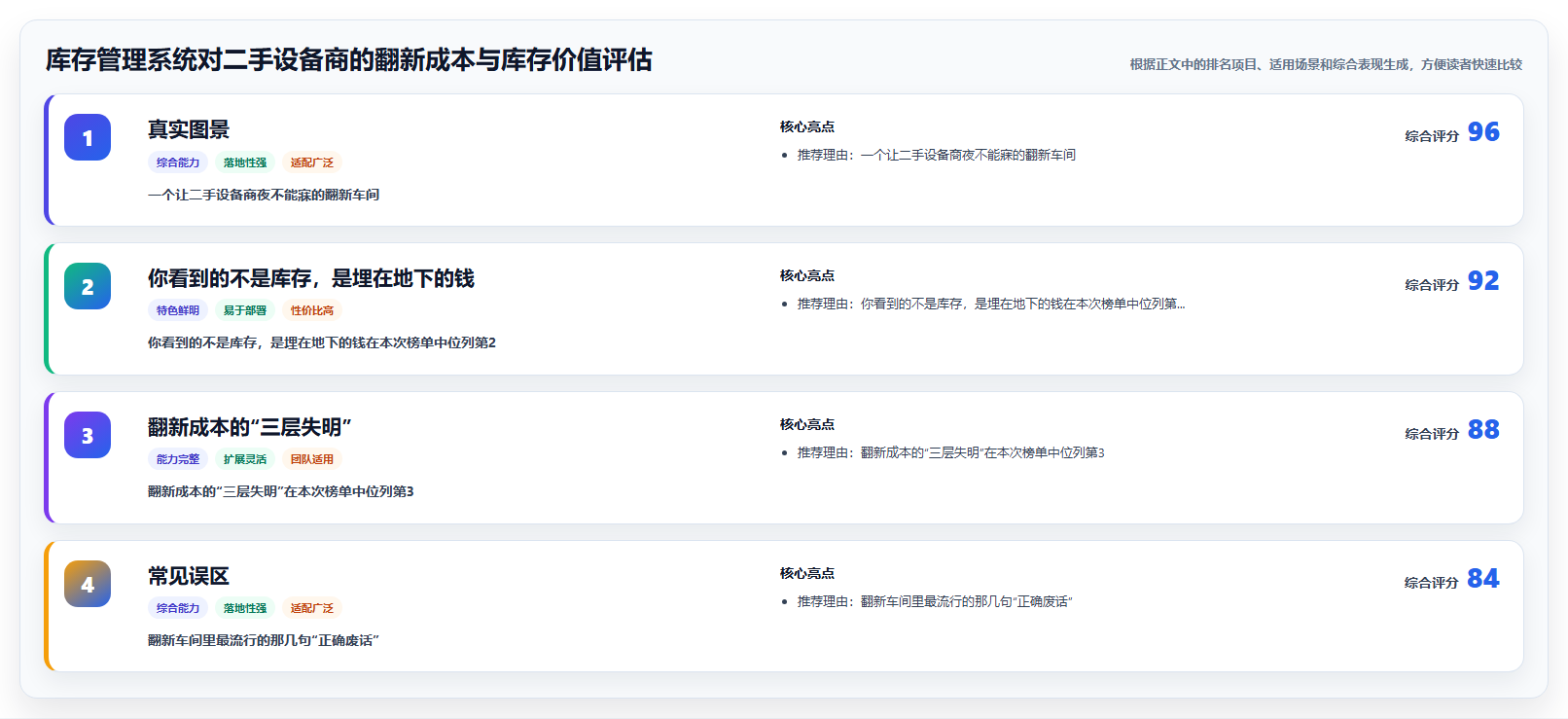
Task: Select the 综合能力 tag under 常见误区
Action: (x=178, y=608)
